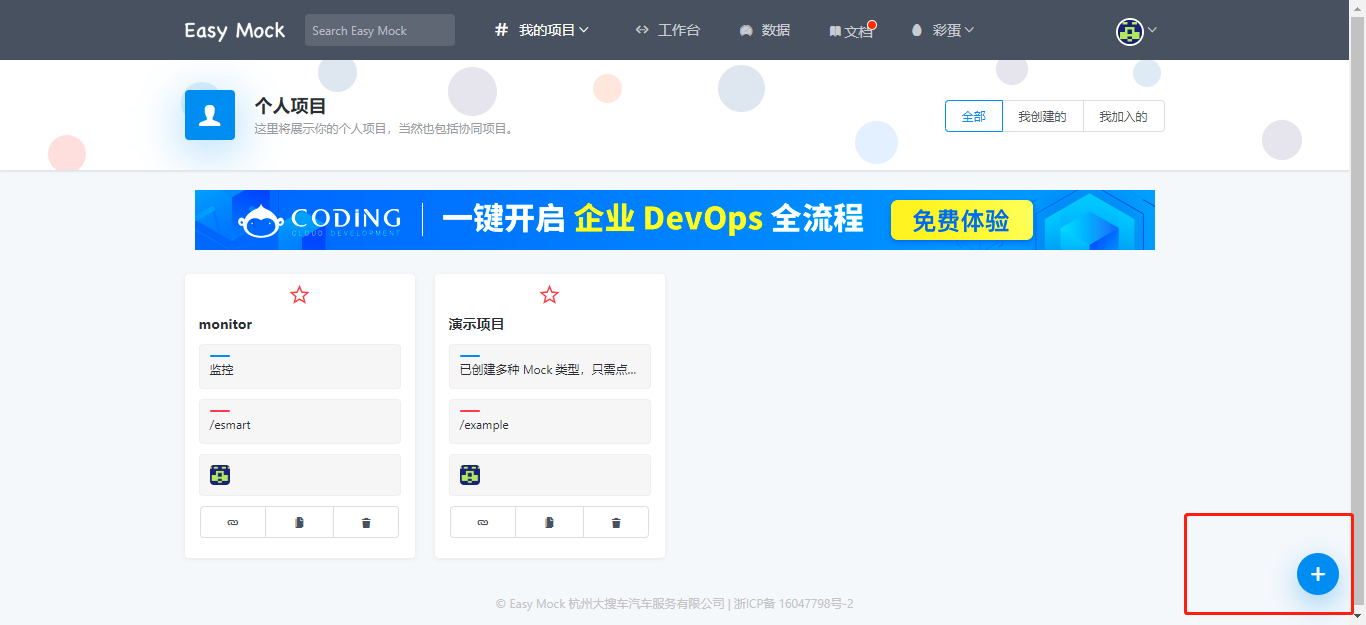1366x625 pixels.
Task: Copy the monitor project link
Action: click(x=233, y=522)
